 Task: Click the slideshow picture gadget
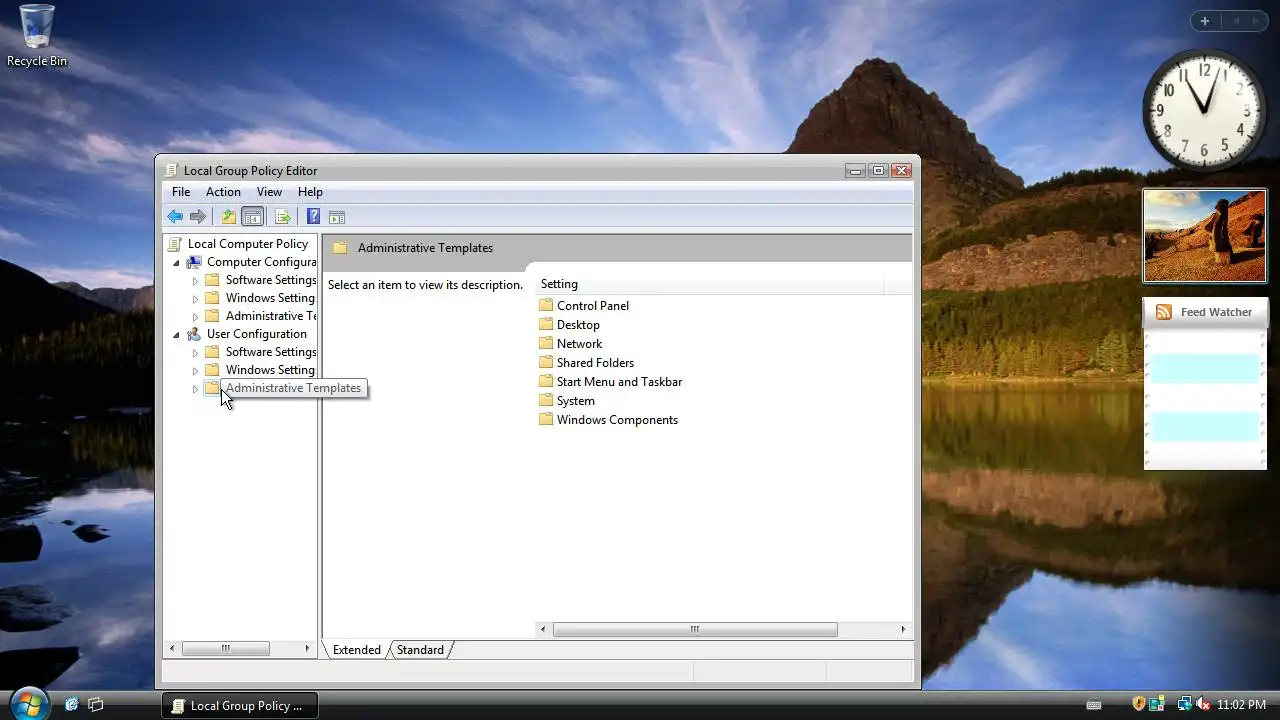(1205, 236)
